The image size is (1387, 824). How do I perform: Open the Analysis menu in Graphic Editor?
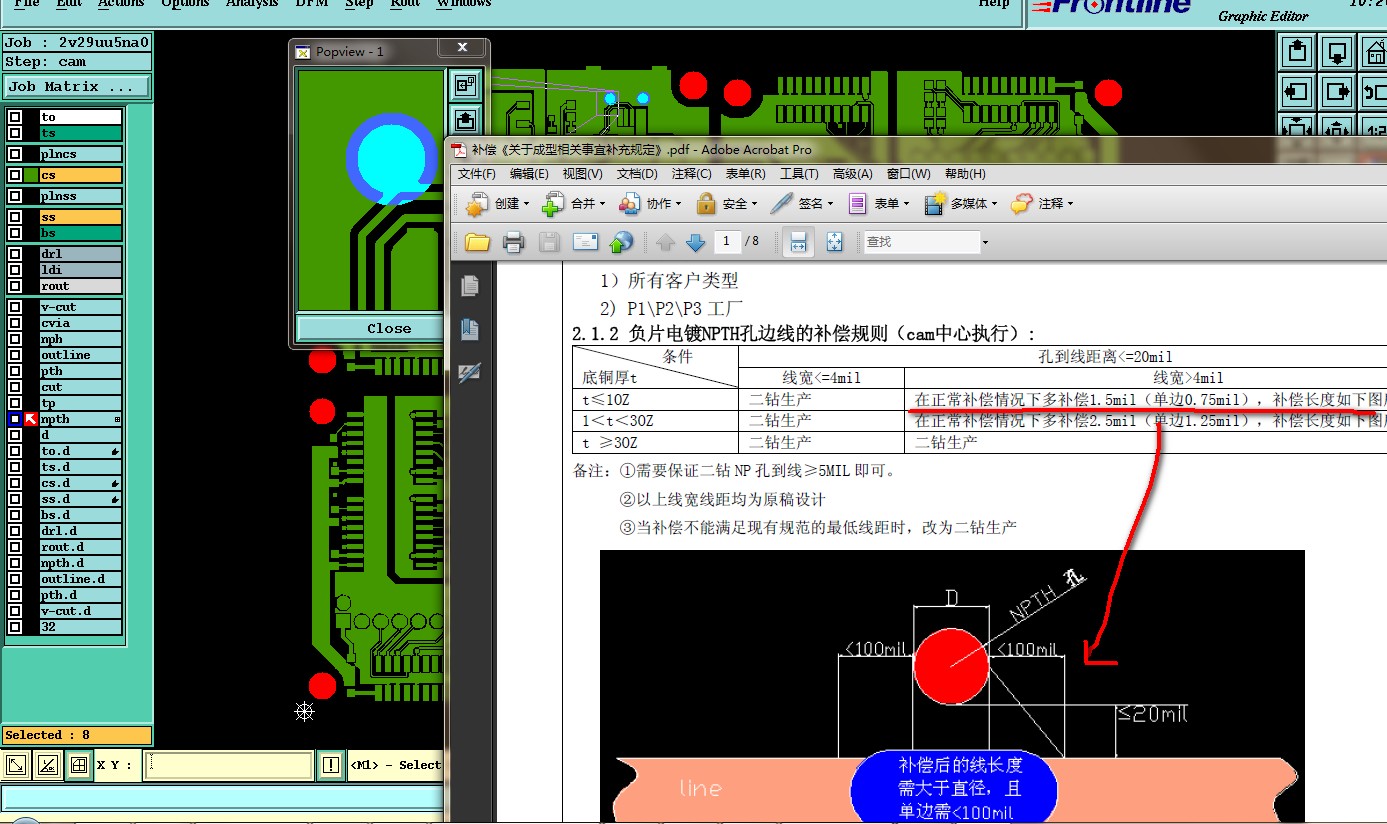pos(252,4)
